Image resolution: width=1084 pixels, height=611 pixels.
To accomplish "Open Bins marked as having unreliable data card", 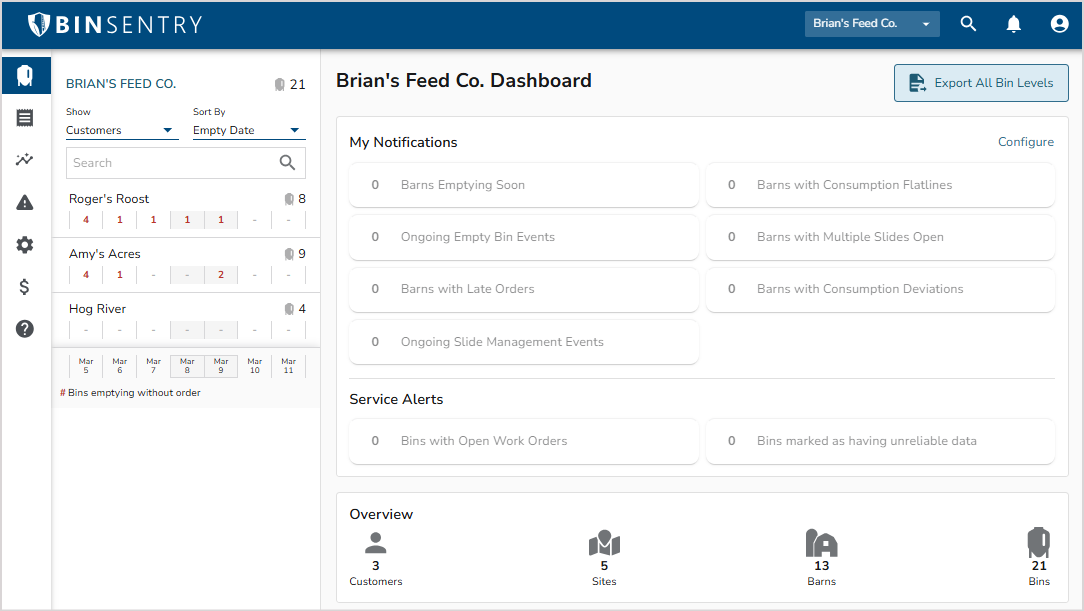I will (x=880, y=441).
